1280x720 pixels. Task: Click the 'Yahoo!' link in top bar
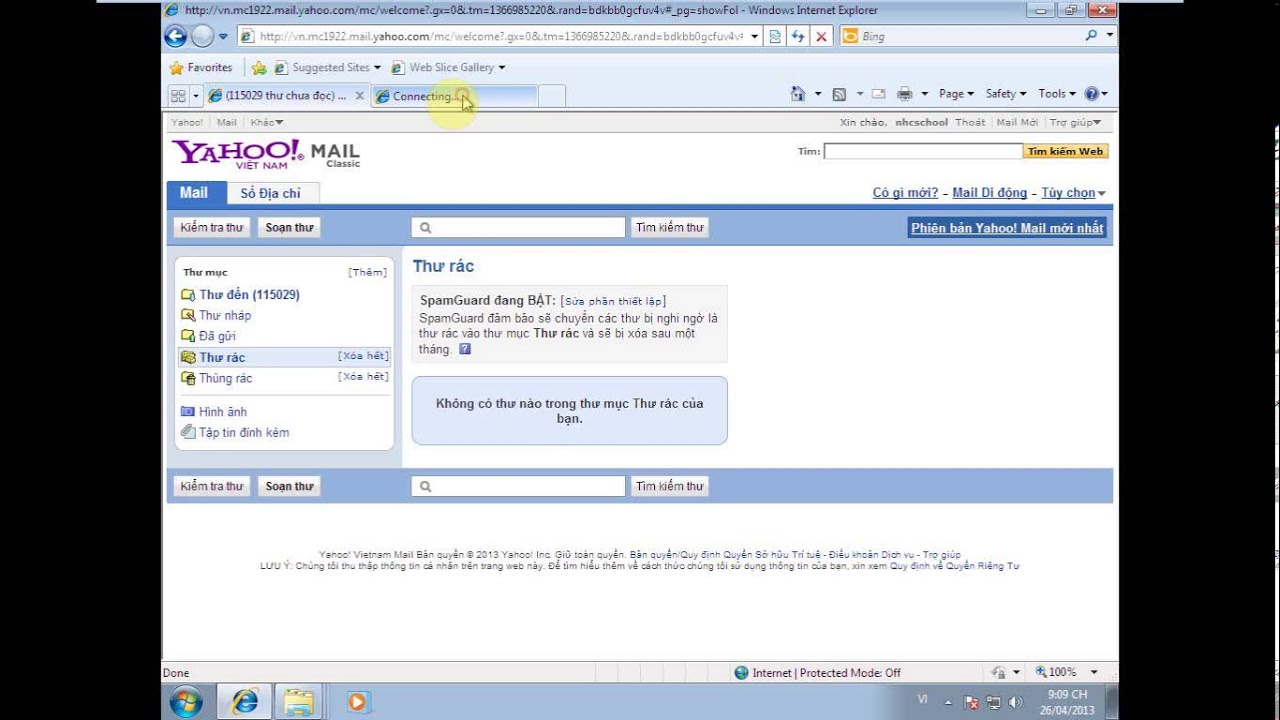coord(187,123)
